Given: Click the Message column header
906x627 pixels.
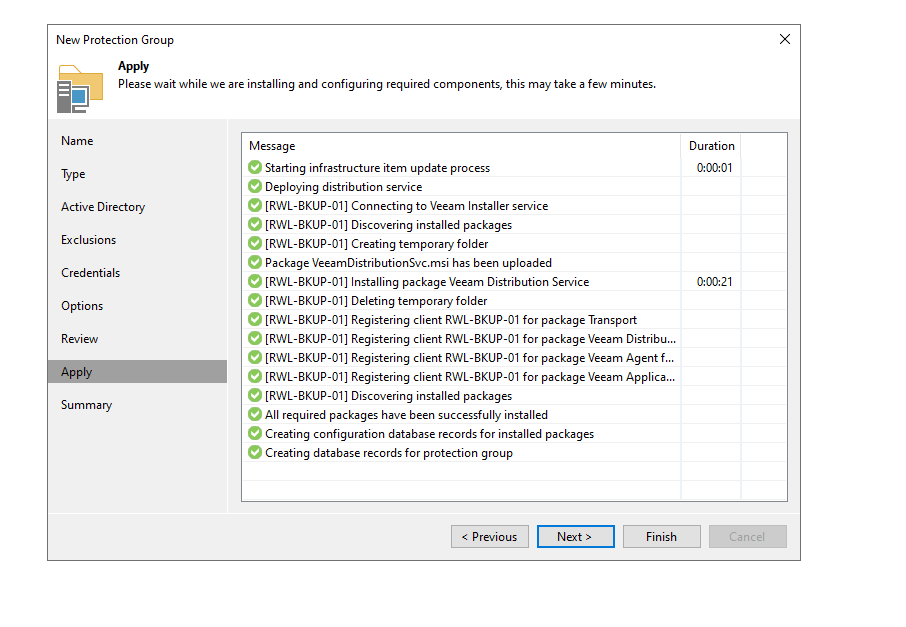Looking at the screenshot, I should coord(461,146).
